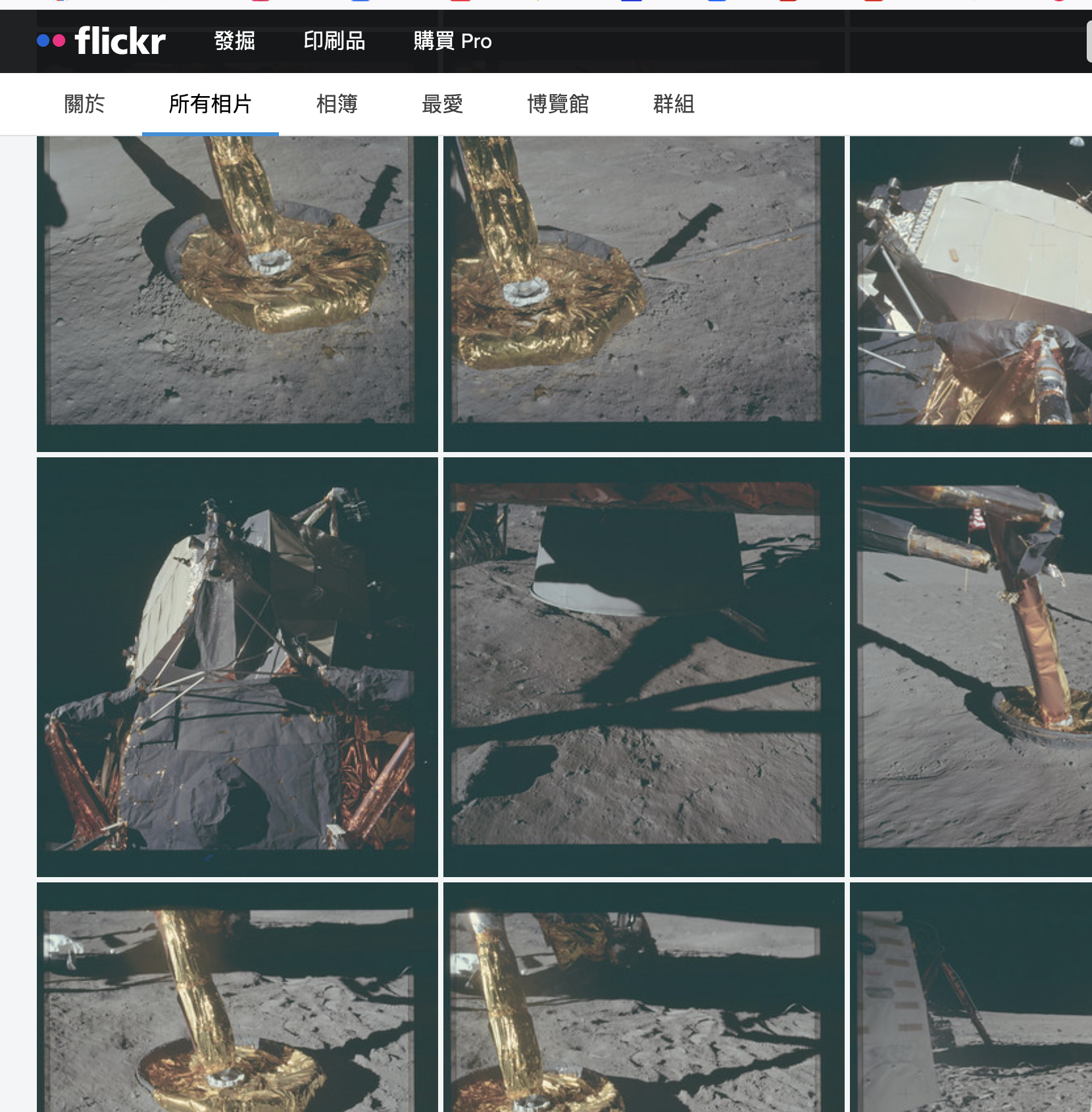1092x1112 pixels.
Task: Open the first row's left gold footpad photo
Action: (237, 294)
